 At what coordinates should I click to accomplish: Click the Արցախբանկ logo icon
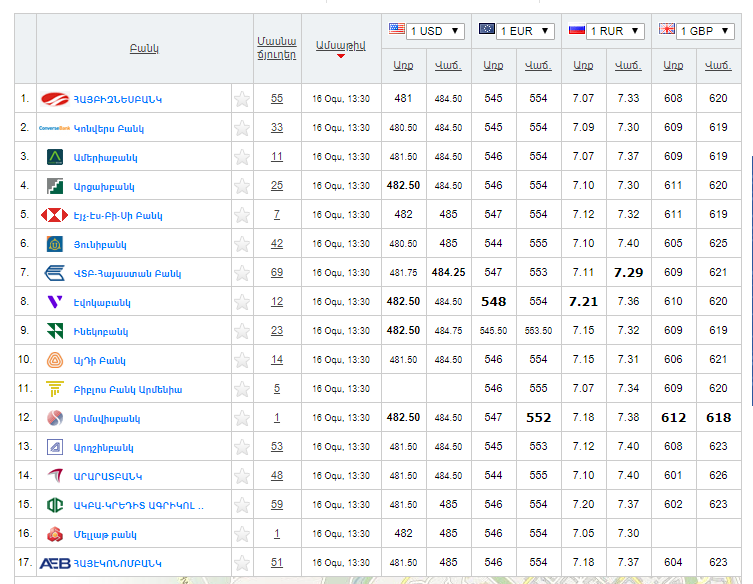pos(55,186)
